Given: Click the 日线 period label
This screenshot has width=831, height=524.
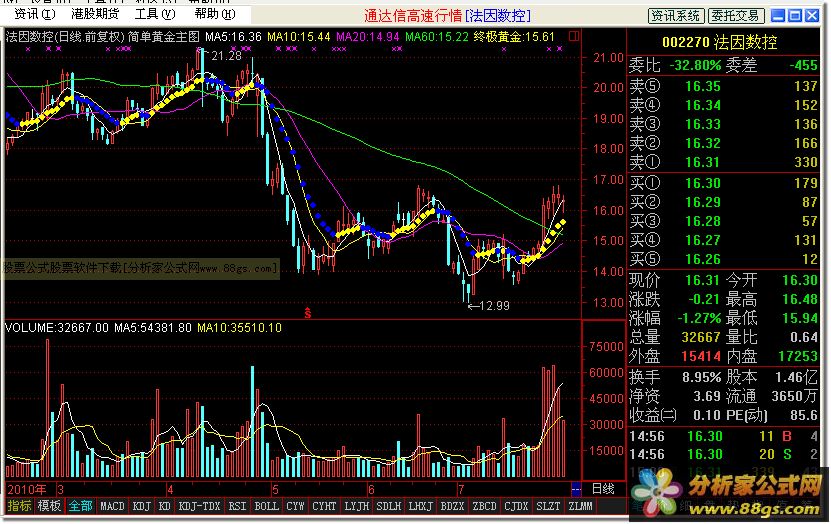Looking at the screenshot, I should pyautogui.click(x=603, y=489).
